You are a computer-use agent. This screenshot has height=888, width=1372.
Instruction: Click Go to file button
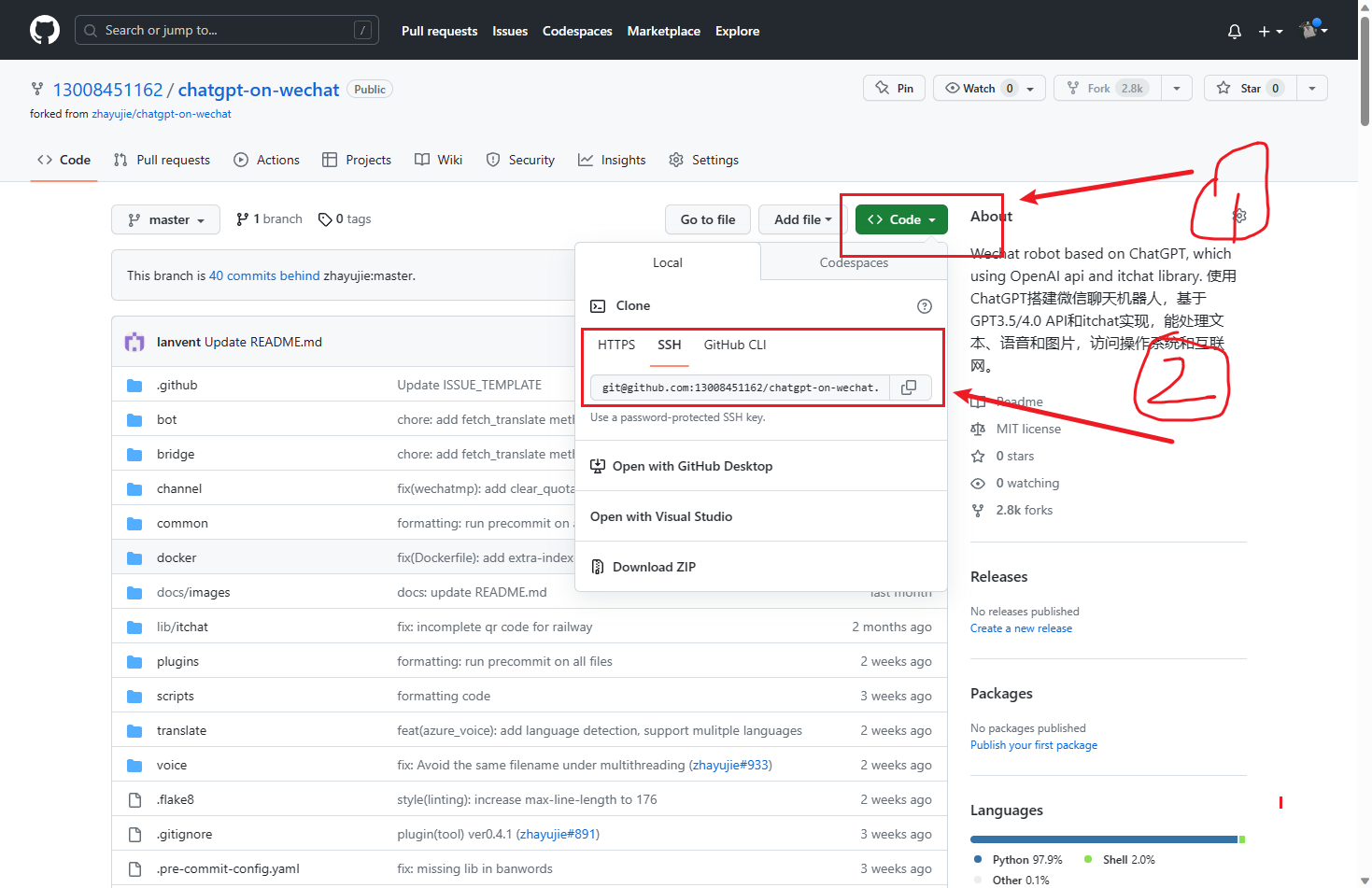point(708,219)
